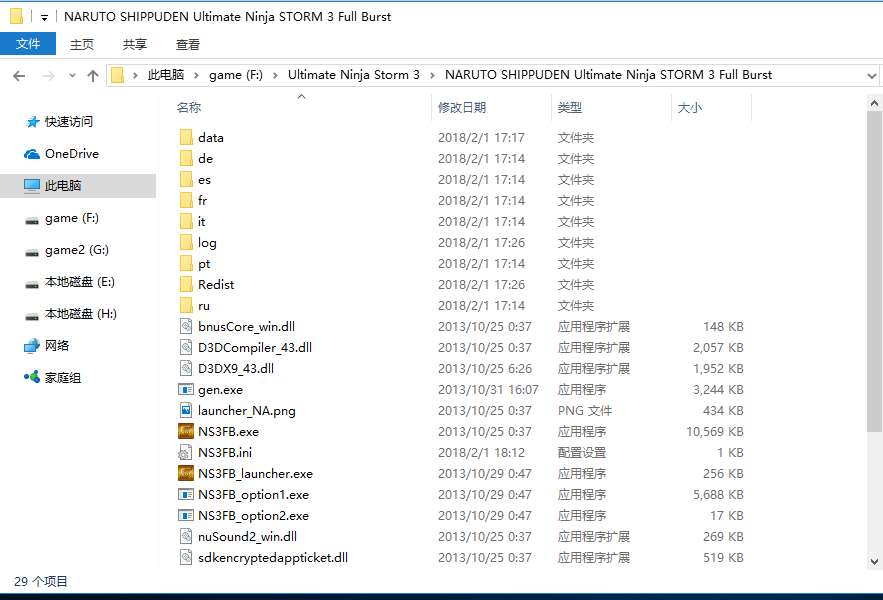Image resolution: width=883 pixels, height=600 pixels.
Task: Click the 29 个项目 status text
Action: click(41, 581)
